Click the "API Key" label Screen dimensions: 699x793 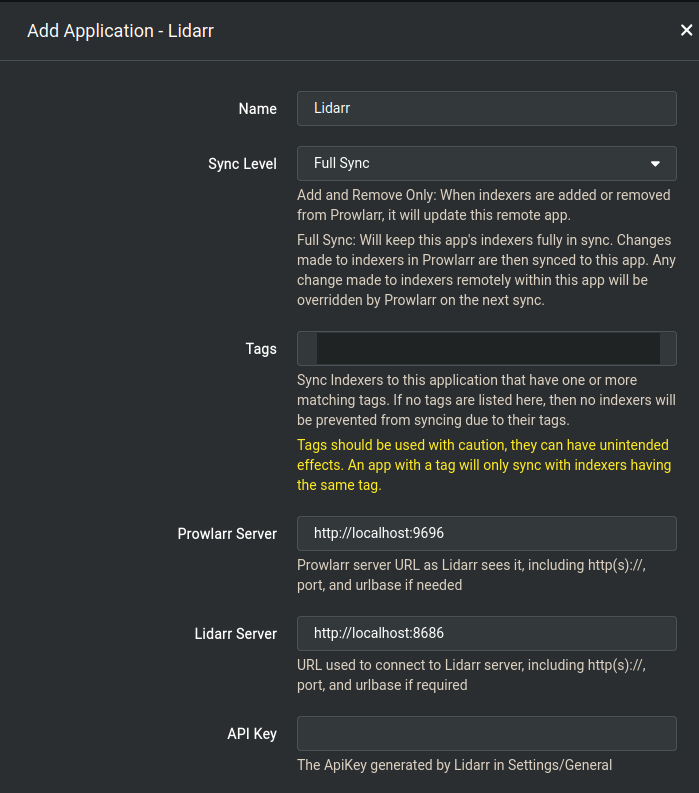tap(252, 734)
